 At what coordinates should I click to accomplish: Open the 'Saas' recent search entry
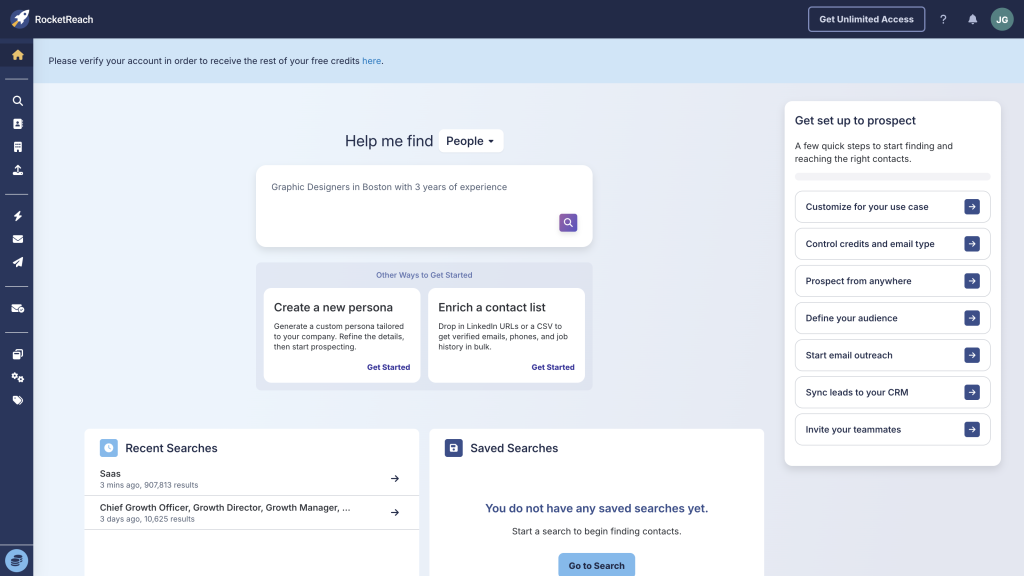[251, 479]
